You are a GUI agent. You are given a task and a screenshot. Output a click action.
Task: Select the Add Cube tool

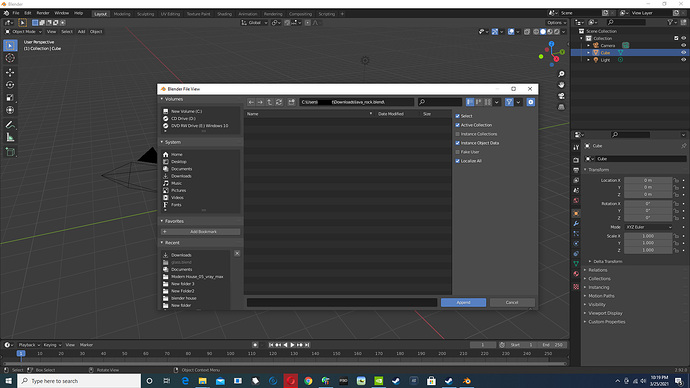[10, 152]
